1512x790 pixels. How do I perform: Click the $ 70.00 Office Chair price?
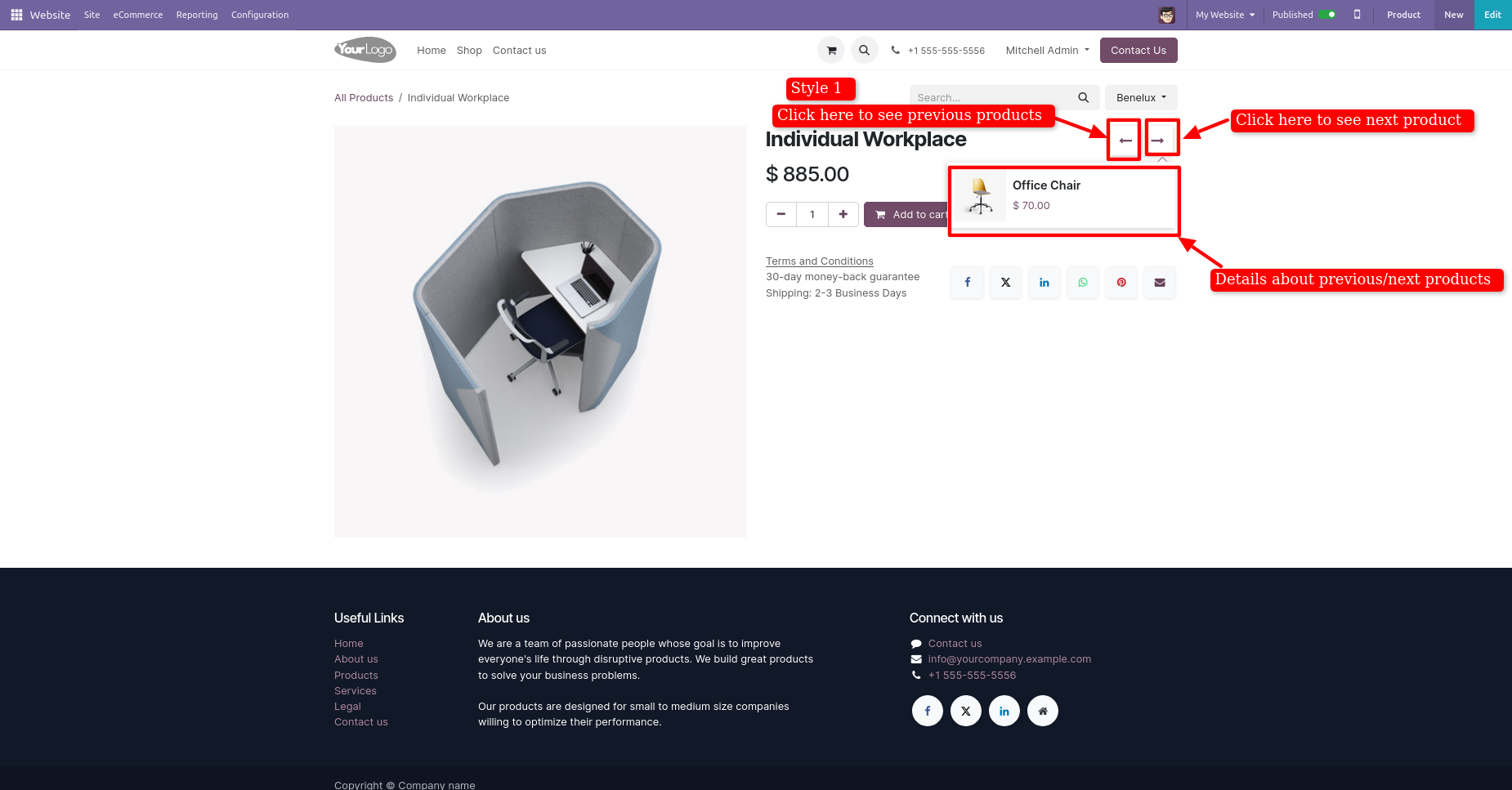(1031, 206)
